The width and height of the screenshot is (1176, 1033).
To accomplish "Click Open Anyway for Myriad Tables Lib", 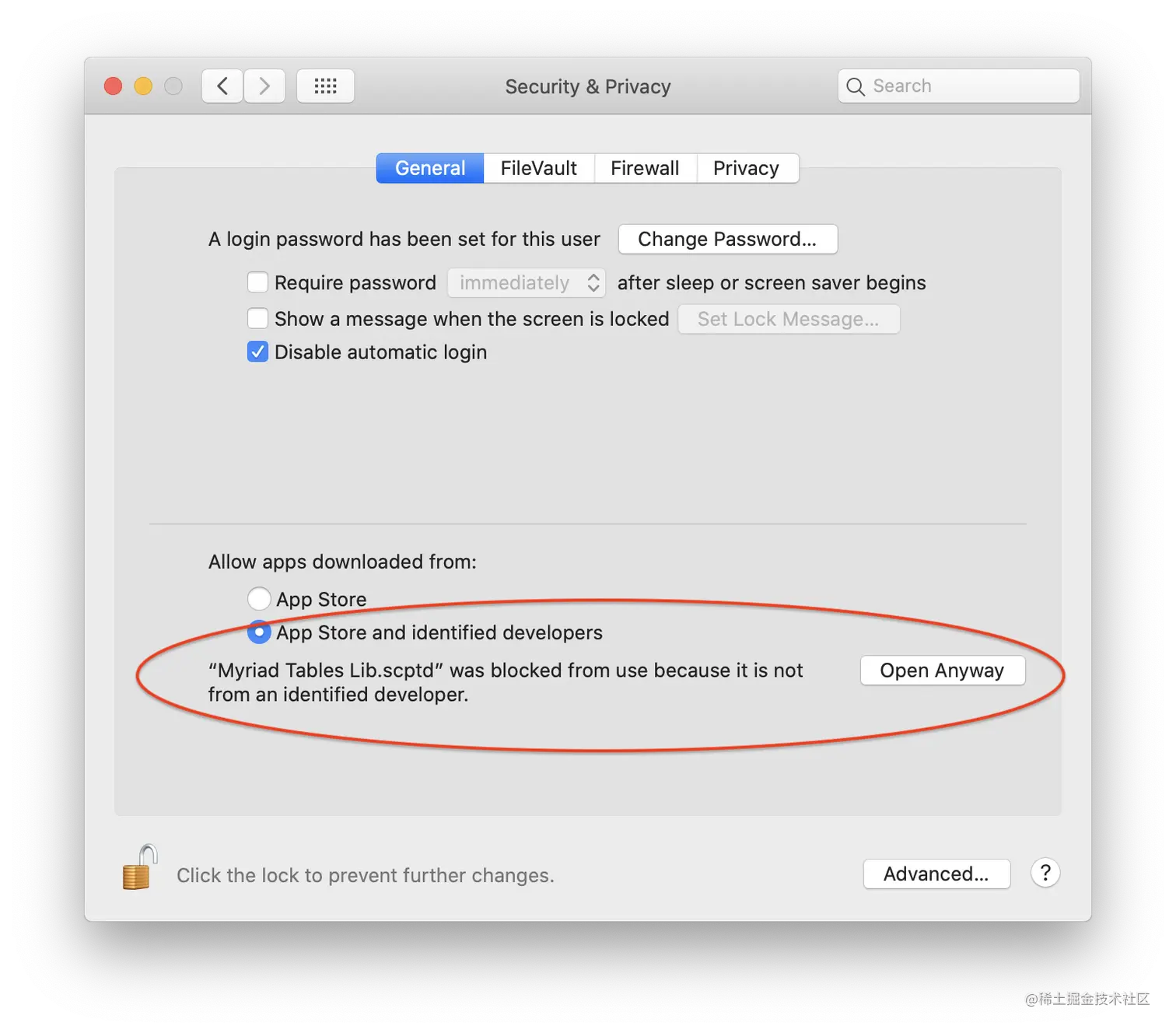I will 943,671.
